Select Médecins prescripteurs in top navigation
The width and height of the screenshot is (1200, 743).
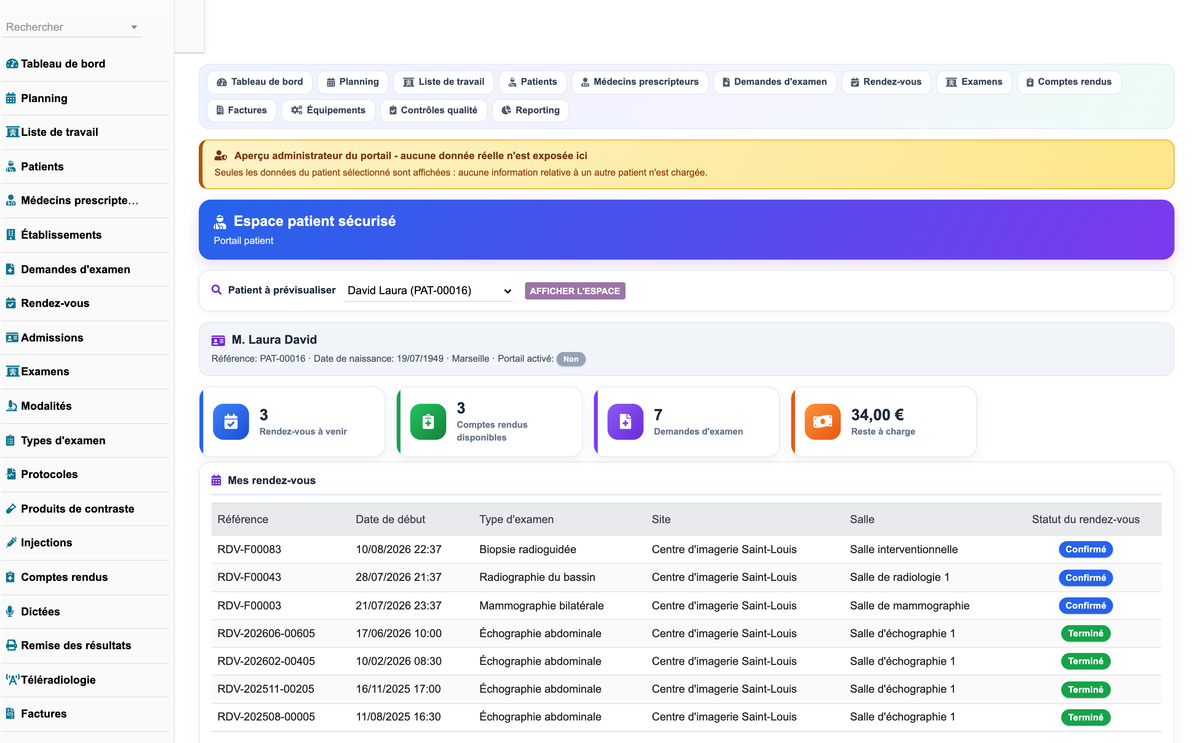640,82
